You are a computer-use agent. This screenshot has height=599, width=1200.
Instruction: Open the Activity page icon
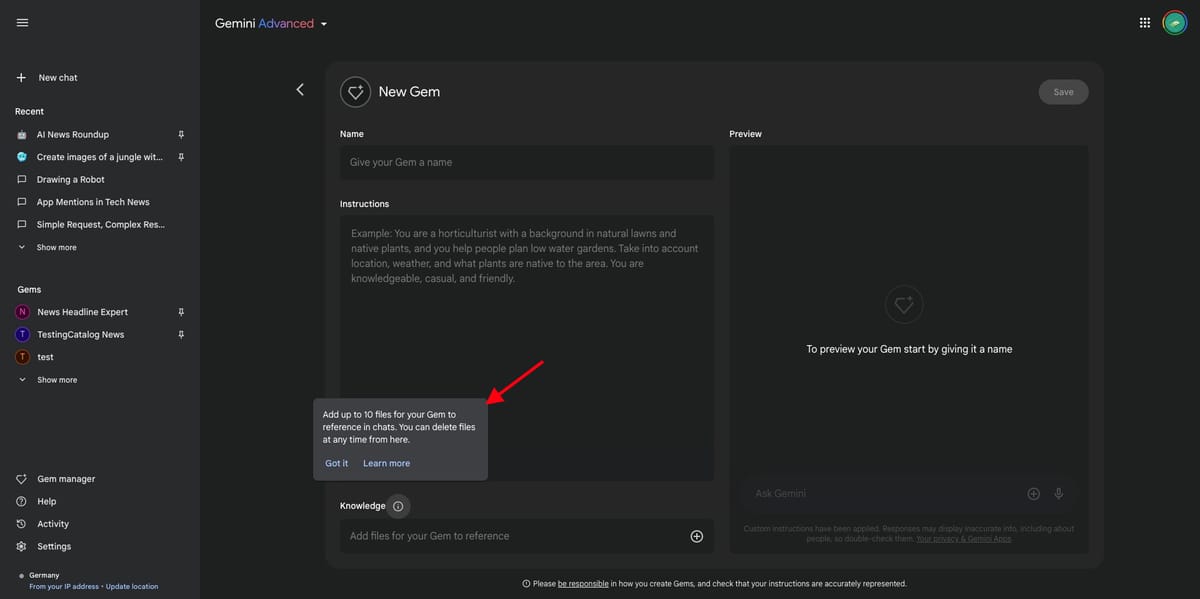[x=22, y=523]
